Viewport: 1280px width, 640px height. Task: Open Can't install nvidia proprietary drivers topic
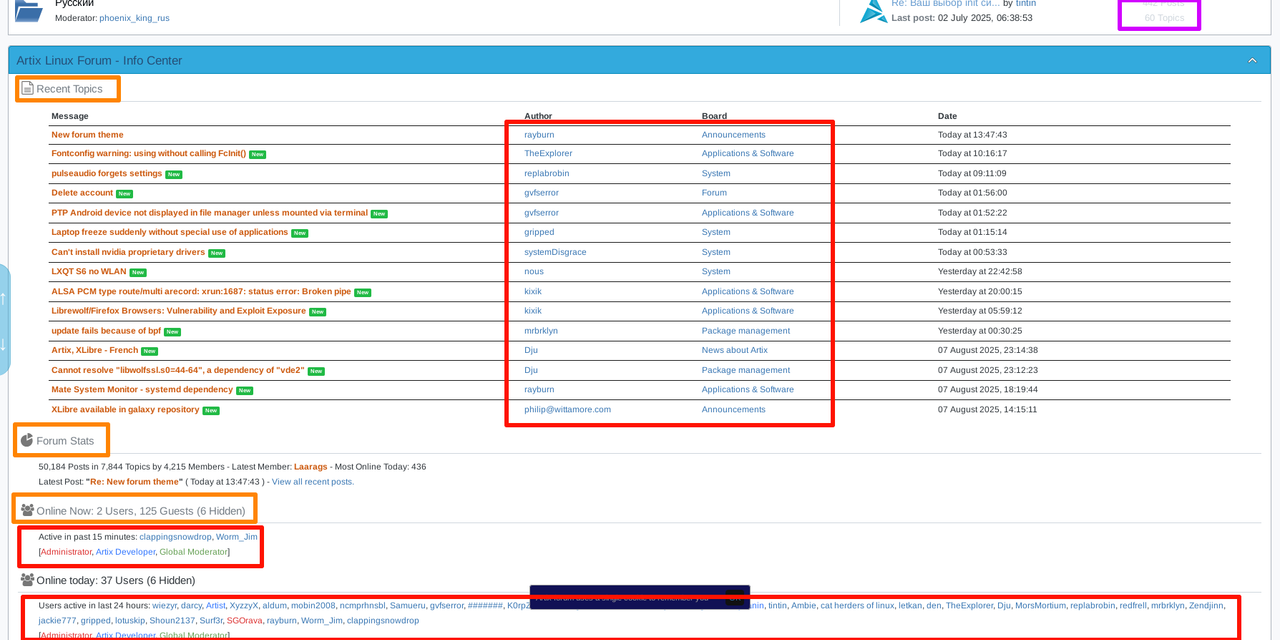click(128, 252)
